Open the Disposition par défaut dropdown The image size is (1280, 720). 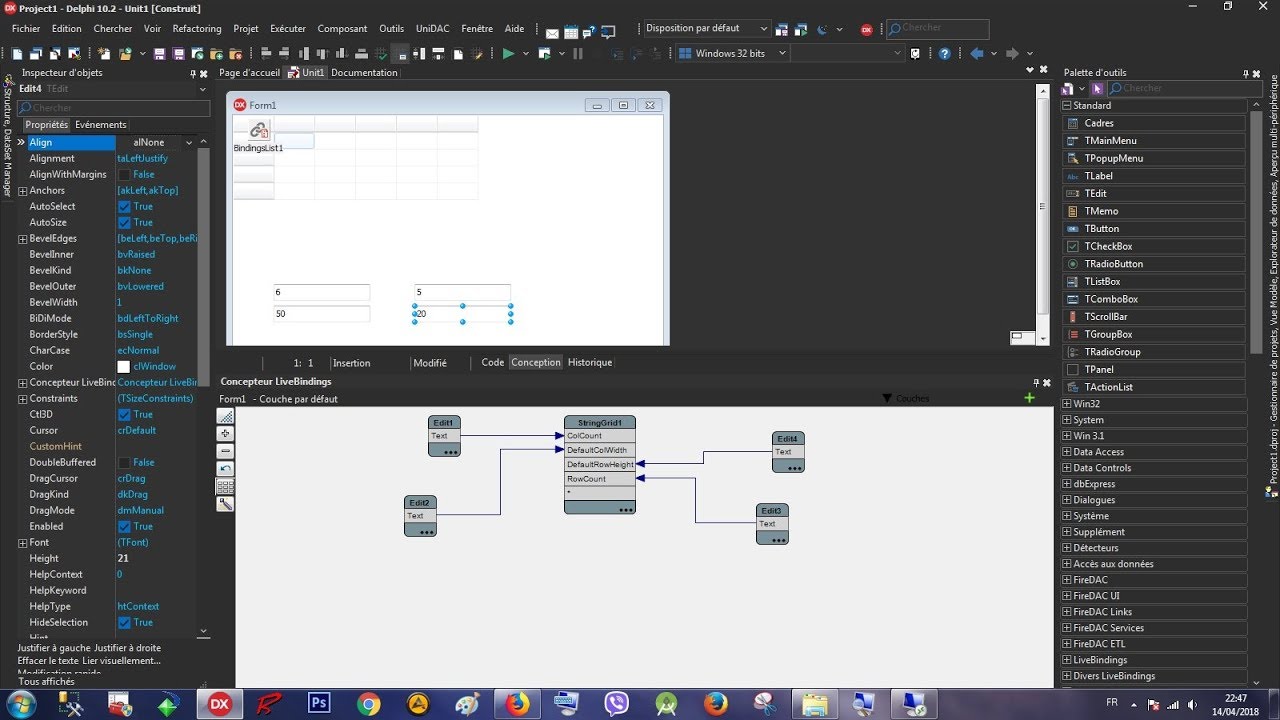(706, 29)
